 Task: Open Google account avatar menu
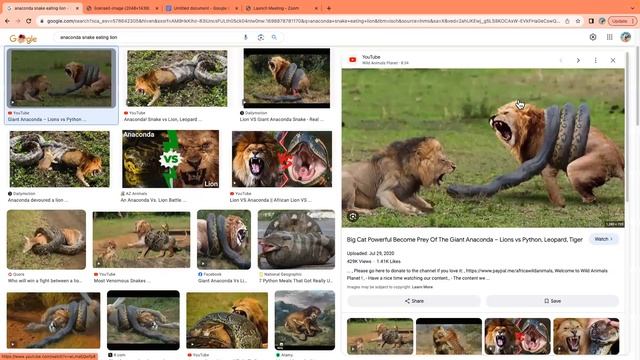tap(626, 37)
